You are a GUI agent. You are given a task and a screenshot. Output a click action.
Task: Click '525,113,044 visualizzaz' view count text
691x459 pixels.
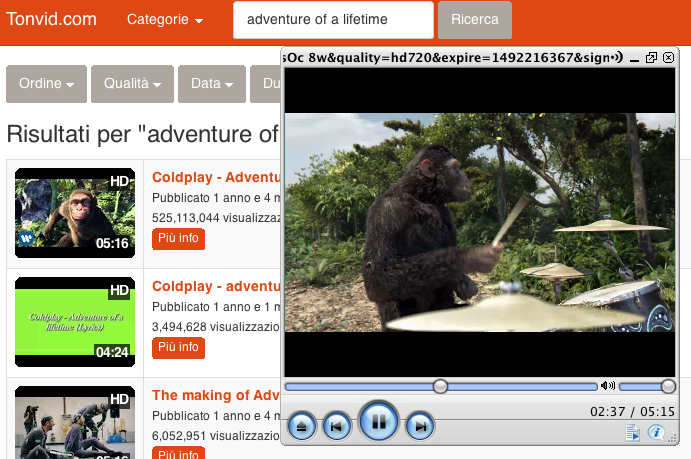click(216, 218)
